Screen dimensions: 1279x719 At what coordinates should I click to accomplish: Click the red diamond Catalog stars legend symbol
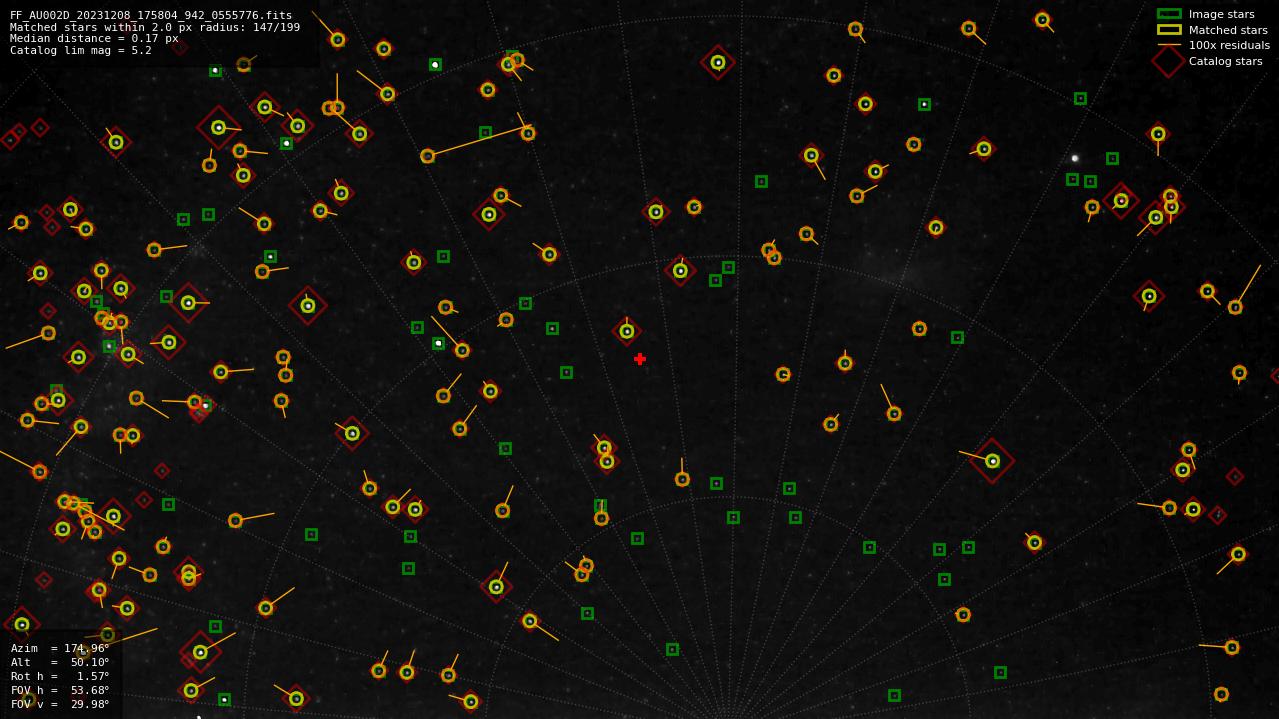[1169, 61]
